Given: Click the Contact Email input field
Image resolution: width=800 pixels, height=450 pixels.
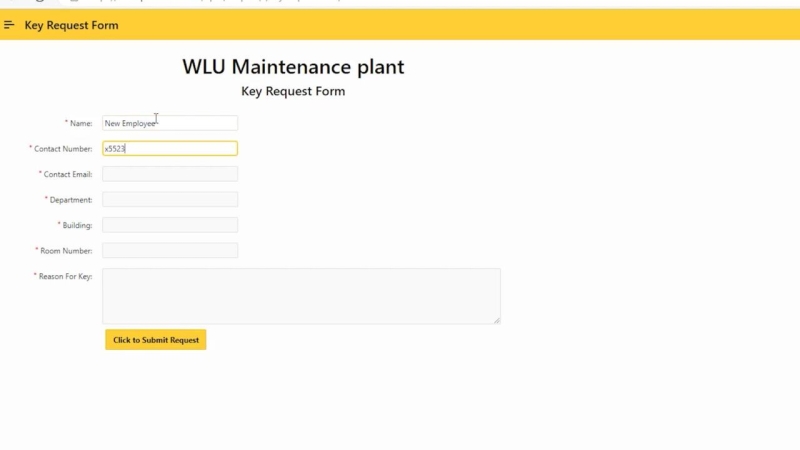Looking at the screenshot, I should 170,174.
